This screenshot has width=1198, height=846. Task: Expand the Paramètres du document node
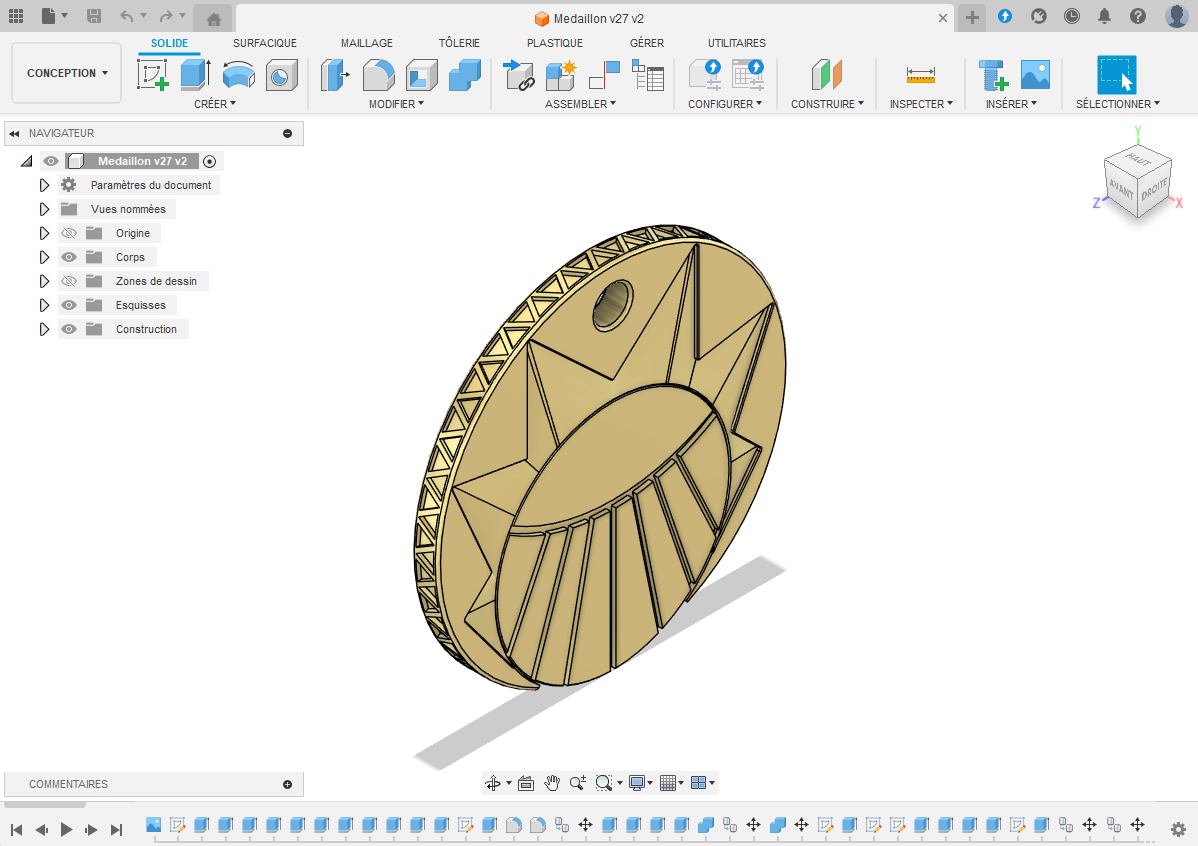pos(44,185)
